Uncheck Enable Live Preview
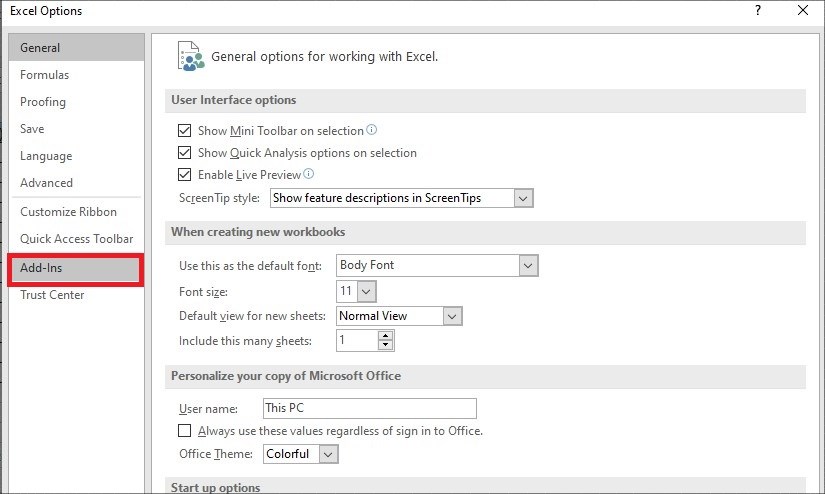The height and width of the screenshot is (494, 825). coord(184,175)
